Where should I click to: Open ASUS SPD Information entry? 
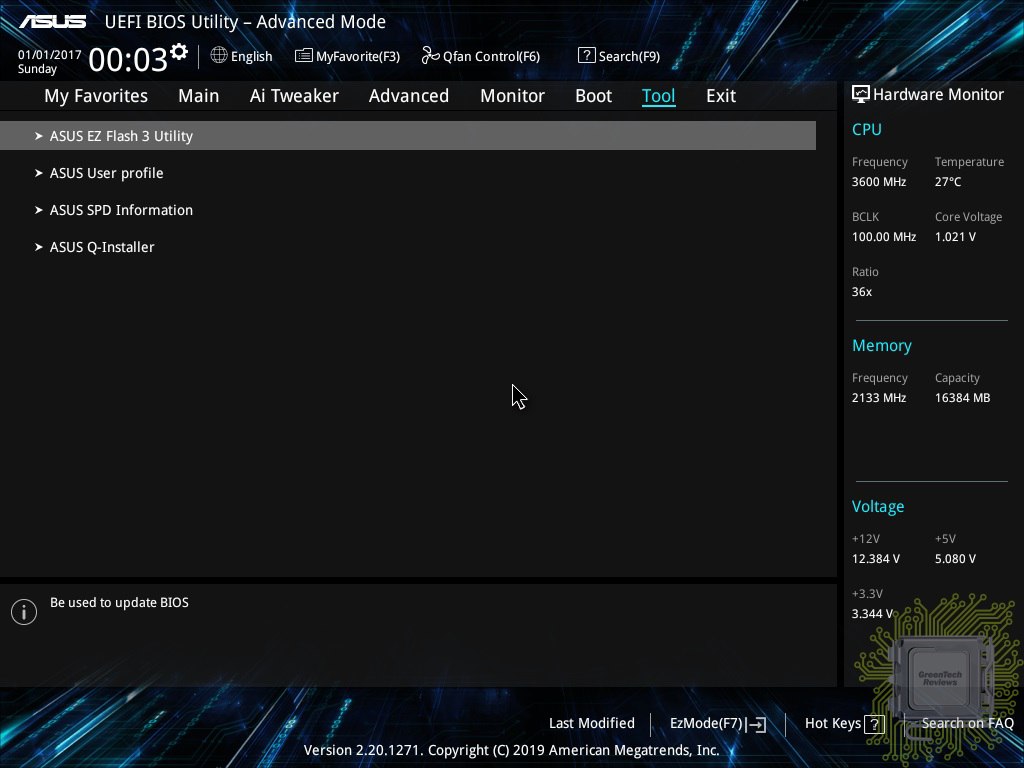(x=121, y=210)
